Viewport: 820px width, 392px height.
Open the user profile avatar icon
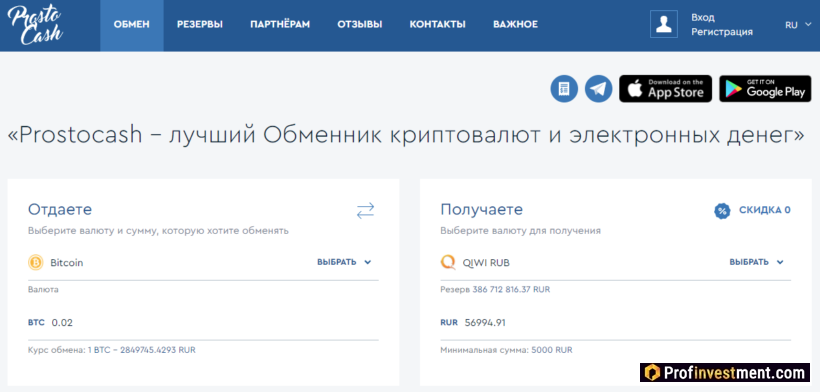click(x=664, y=24)
